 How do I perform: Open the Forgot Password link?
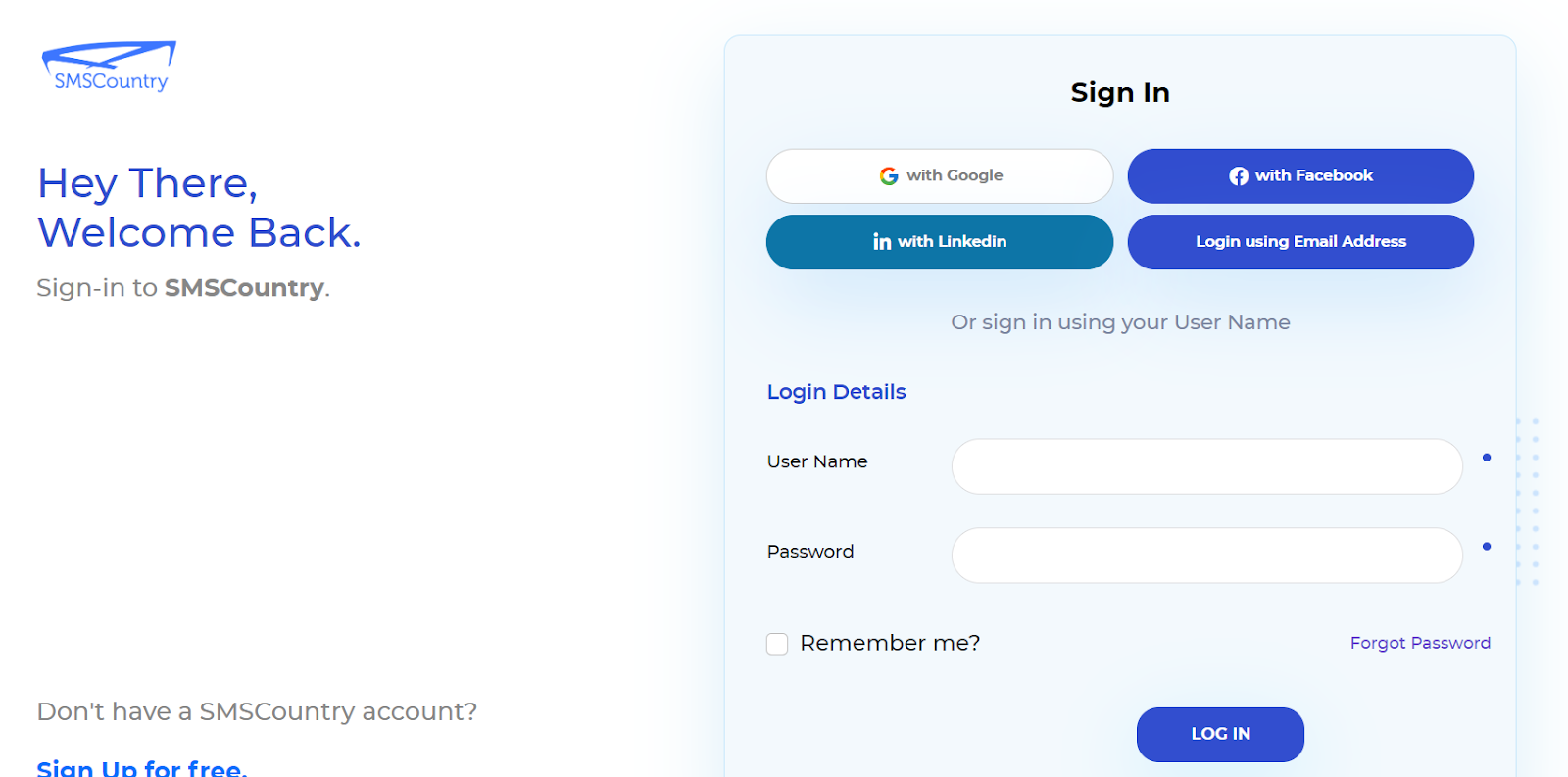click(x=1420, y=643)
